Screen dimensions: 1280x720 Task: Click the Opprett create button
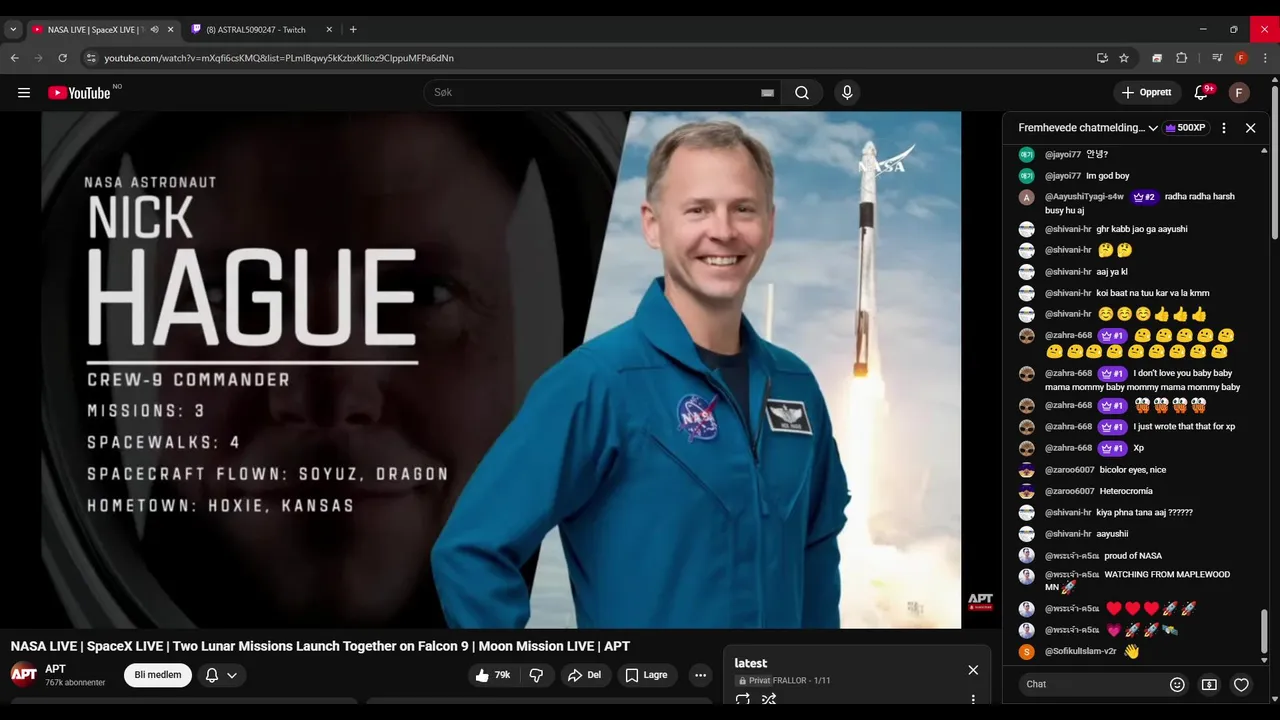pos(1147,93)
